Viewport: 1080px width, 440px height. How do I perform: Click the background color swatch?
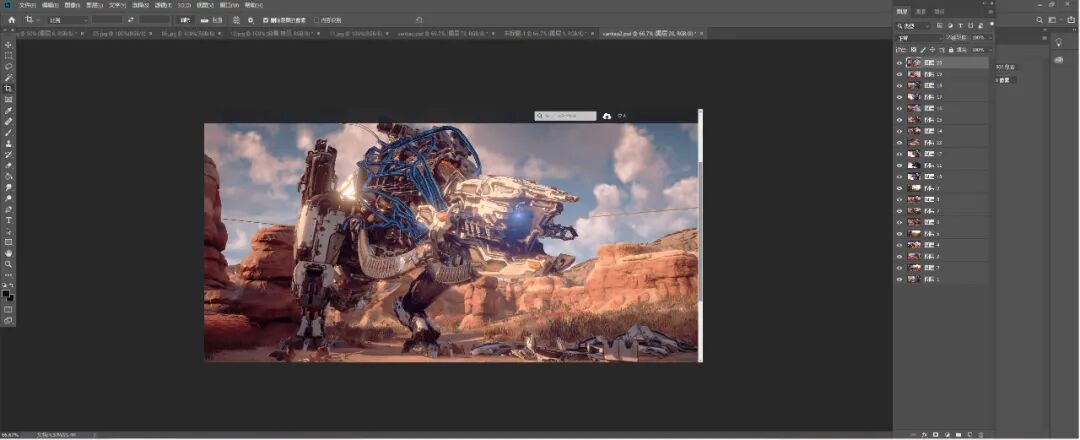point(10,297)
